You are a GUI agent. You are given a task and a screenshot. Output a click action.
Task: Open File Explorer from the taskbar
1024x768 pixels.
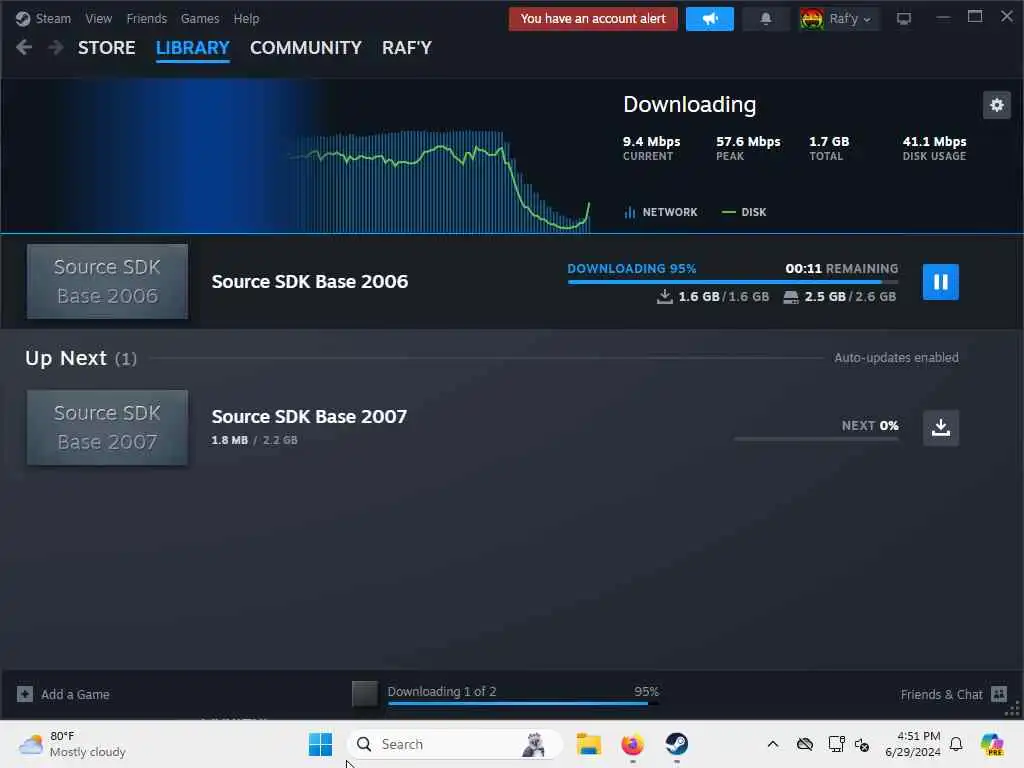tap(588, 744)
